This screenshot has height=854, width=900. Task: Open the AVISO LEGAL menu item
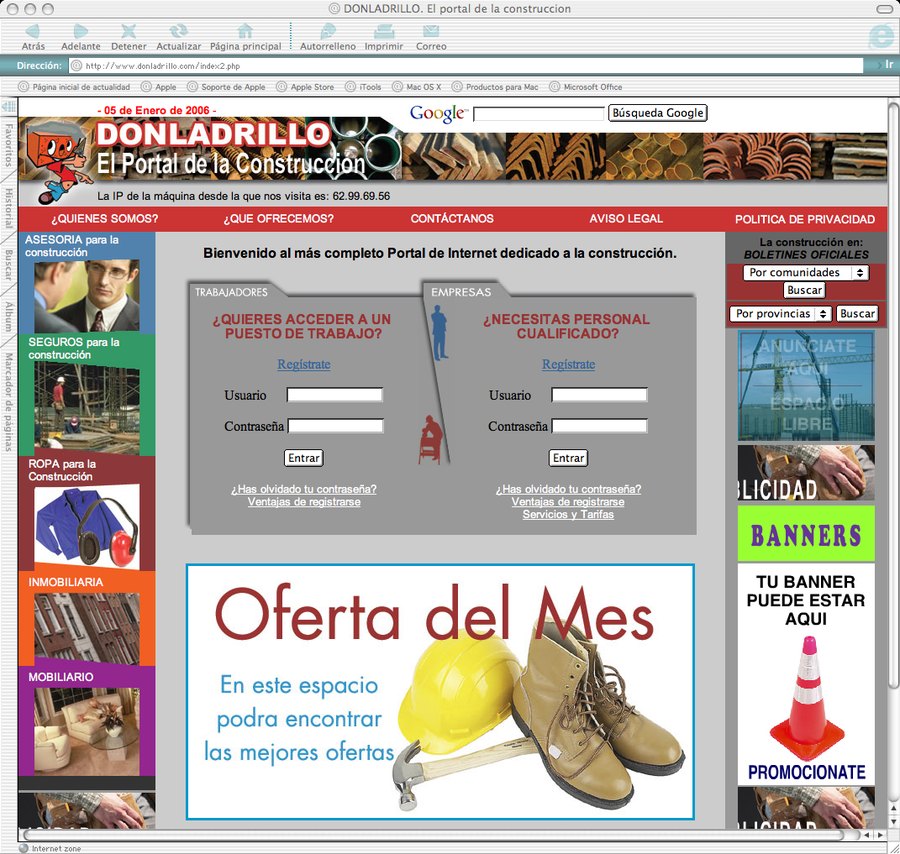[x=626, y=219]
